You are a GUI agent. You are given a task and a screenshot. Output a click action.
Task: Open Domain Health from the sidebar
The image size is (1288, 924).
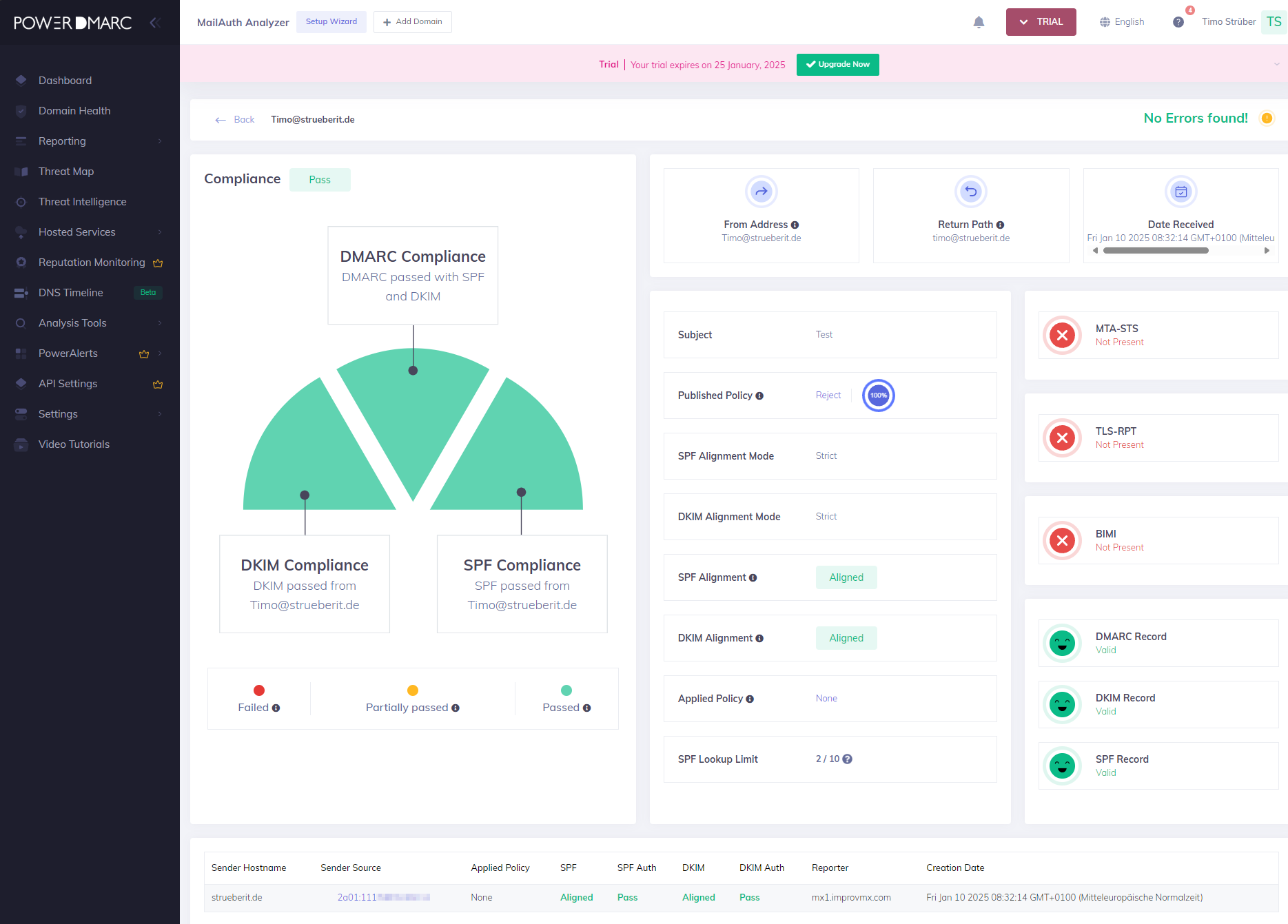74,111
